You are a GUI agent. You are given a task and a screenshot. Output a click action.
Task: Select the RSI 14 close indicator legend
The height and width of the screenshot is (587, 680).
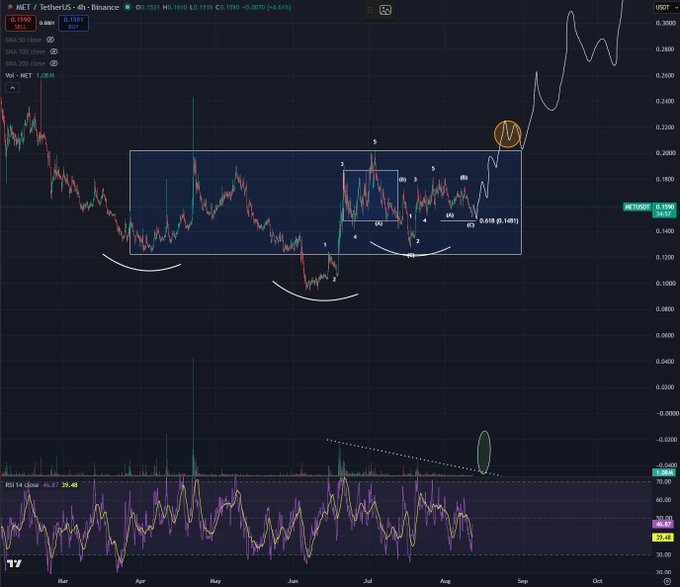[x=22, y=485]
